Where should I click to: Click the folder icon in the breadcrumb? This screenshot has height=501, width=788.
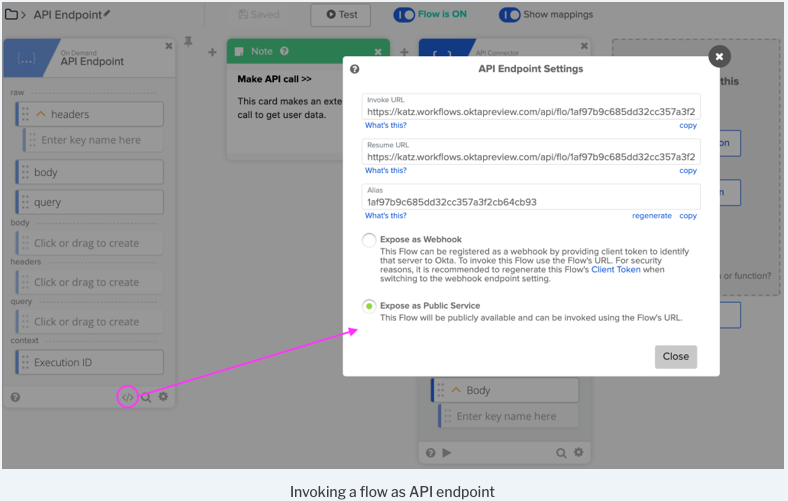(11, 15)
